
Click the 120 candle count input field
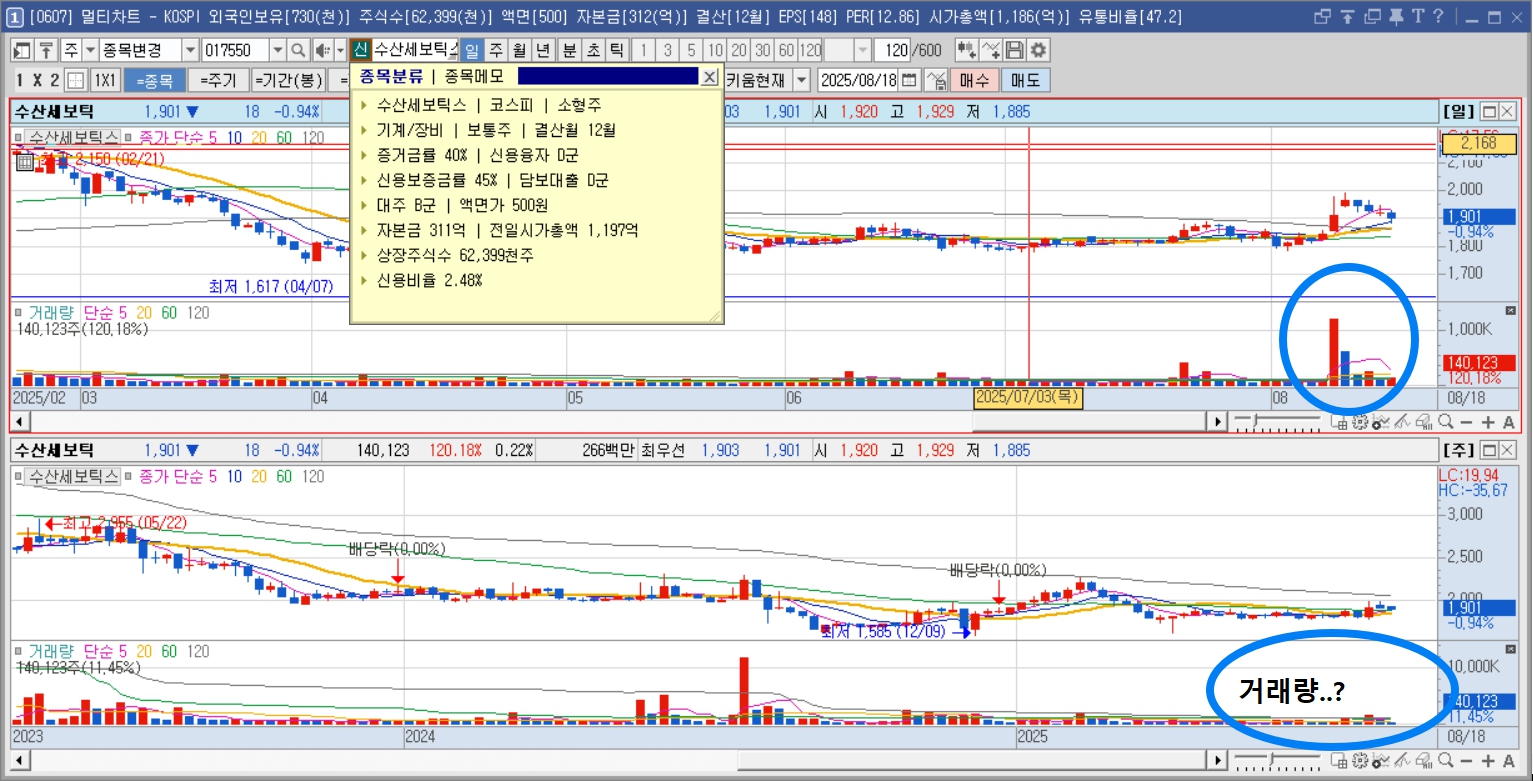coord(892,50)
